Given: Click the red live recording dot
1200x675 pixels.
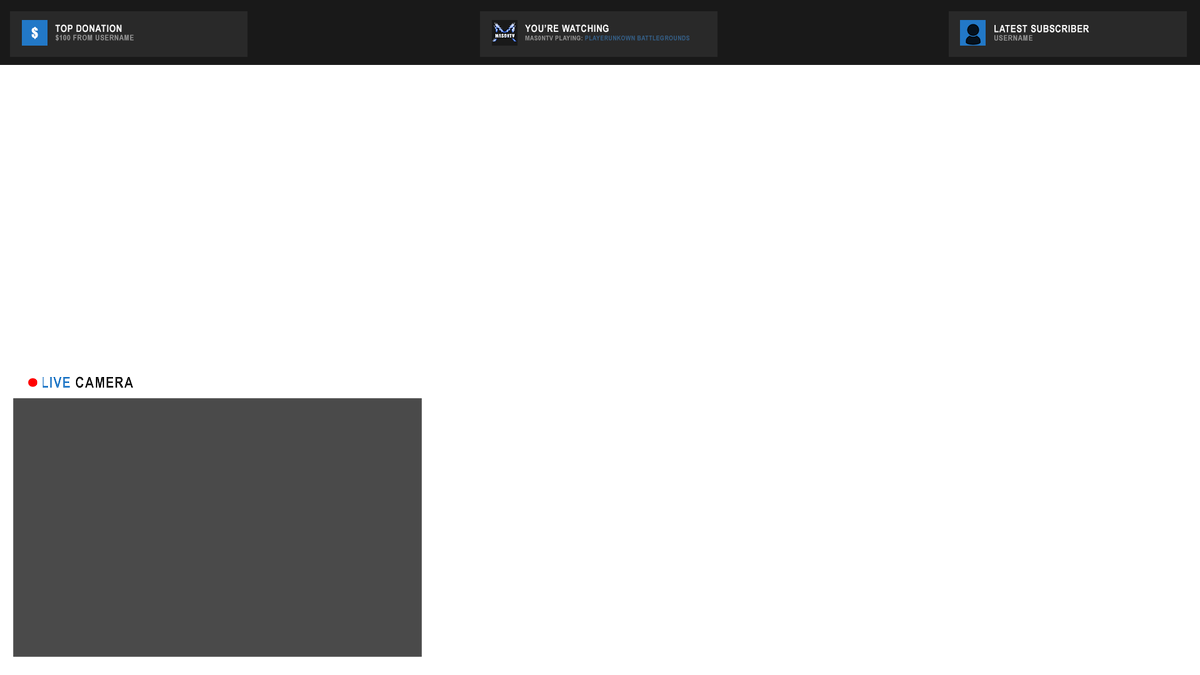Looking at the screenshot, I should click(33, 383).
